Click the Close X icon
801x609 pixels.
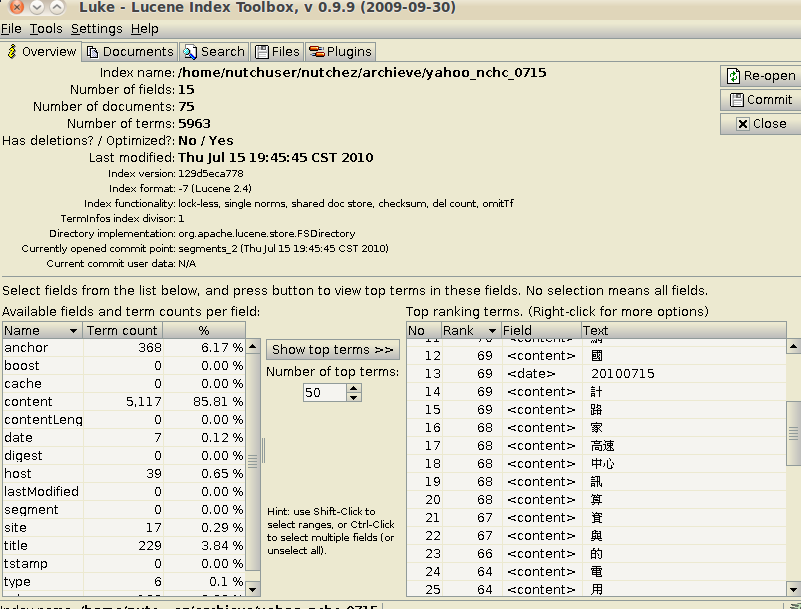click(743, 124)
